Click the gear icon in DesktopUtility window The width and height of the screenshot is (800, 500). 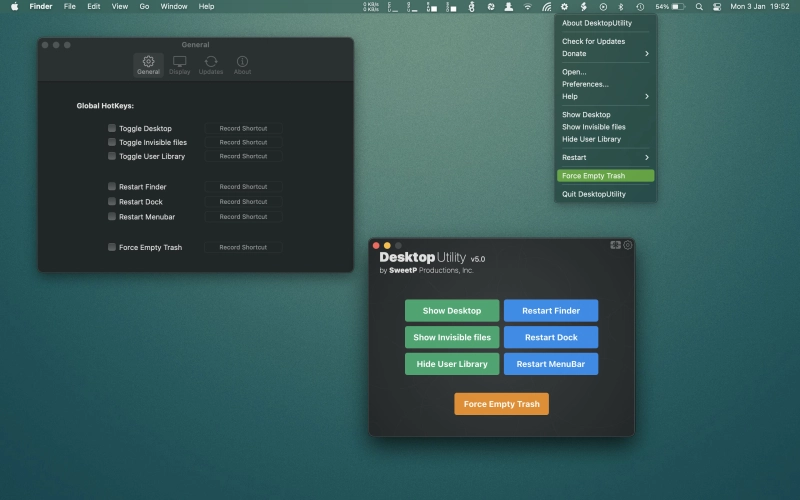point(628,245)
